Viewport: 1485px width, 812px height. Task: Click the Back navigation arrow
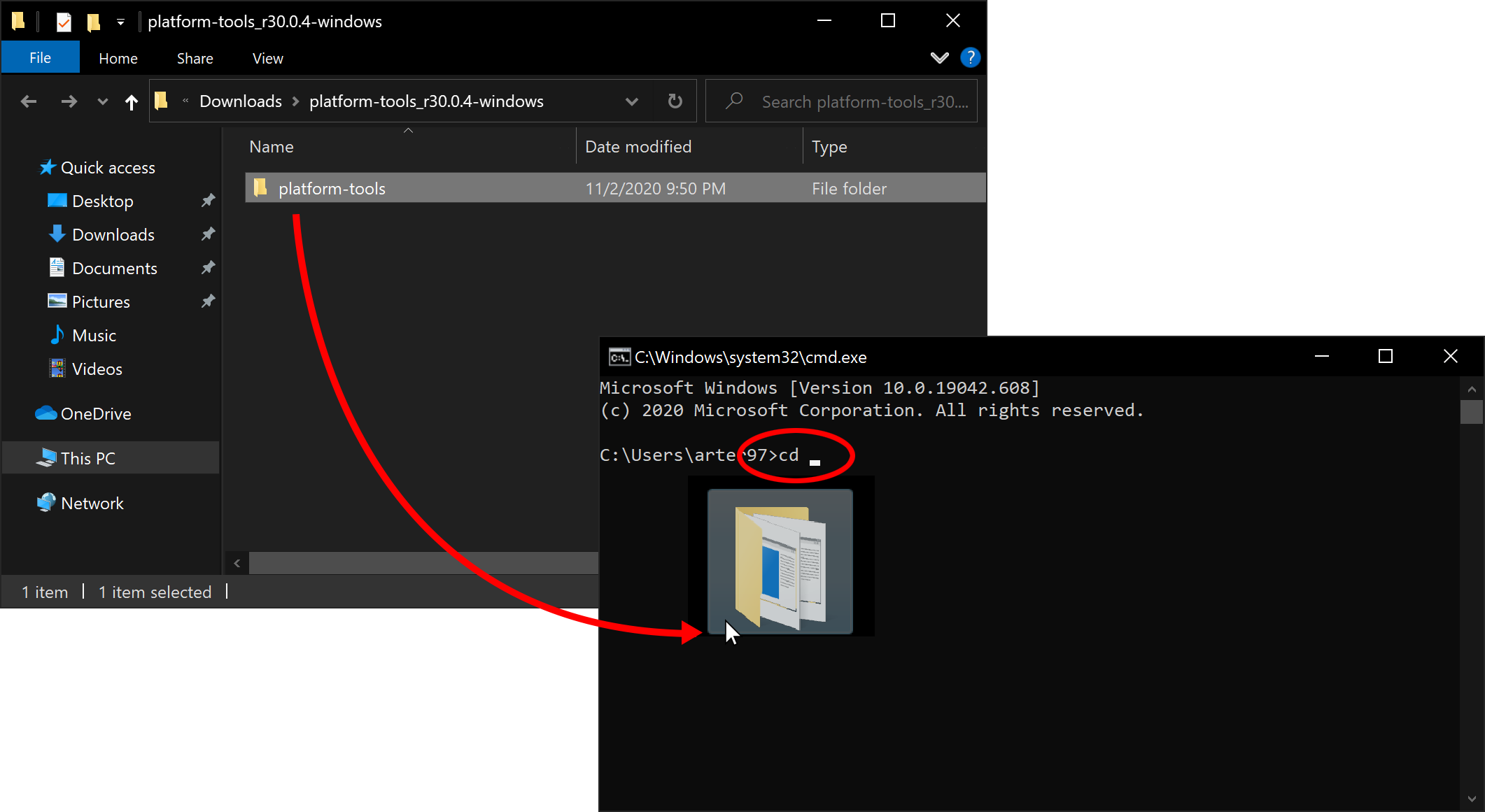point(29,102)
